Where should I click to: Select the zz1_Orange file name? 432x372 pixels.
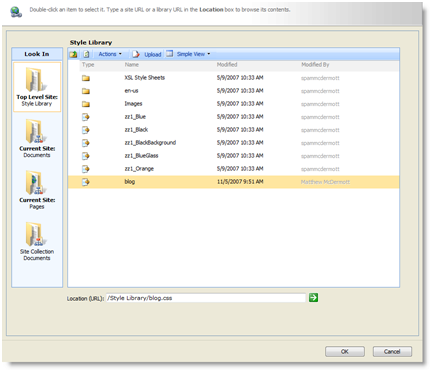(139, 169)
